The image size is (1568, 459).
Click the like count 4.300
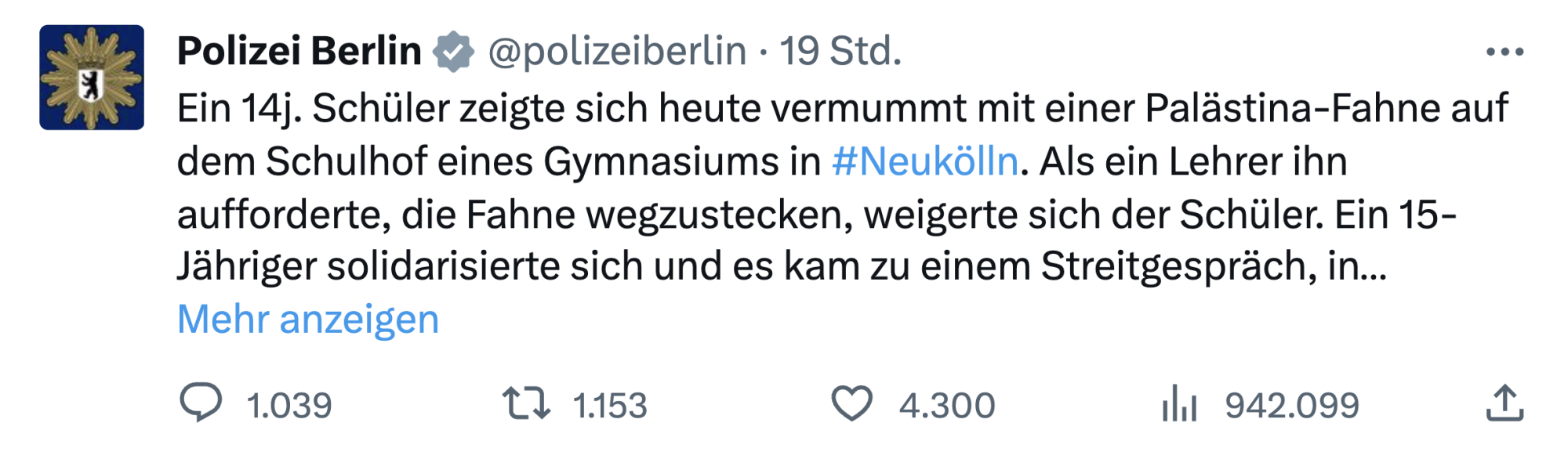click(947, 406)
